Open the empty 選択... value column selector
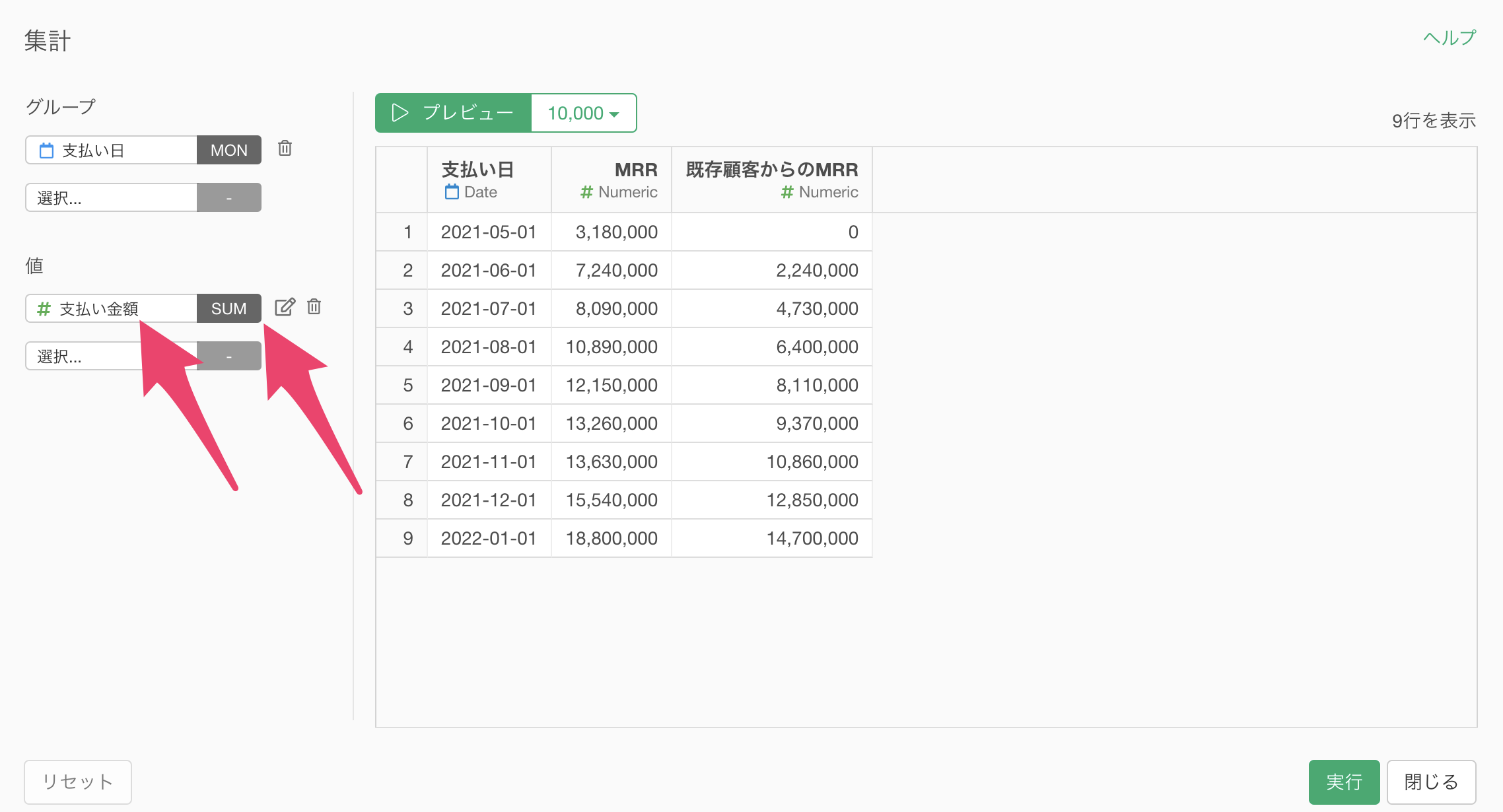This screenshot has width=1503, height=812. pos(111,356)
